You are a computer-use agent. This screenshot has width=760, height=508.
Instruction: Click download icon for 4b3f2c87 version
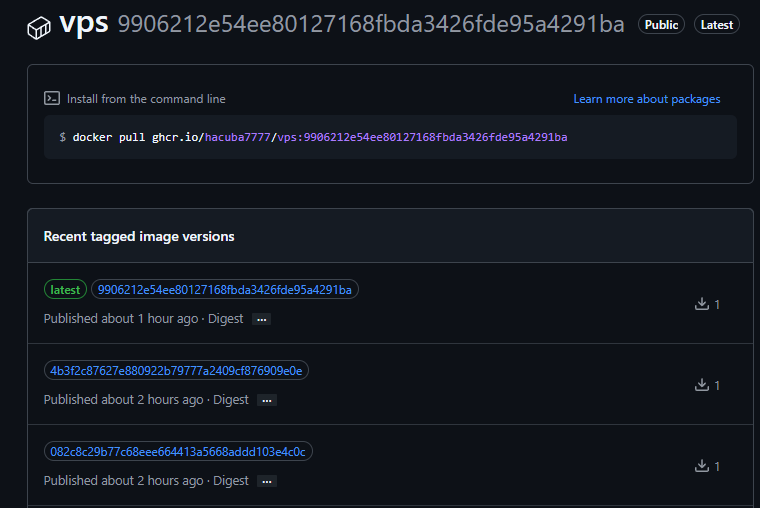(701, 385)
